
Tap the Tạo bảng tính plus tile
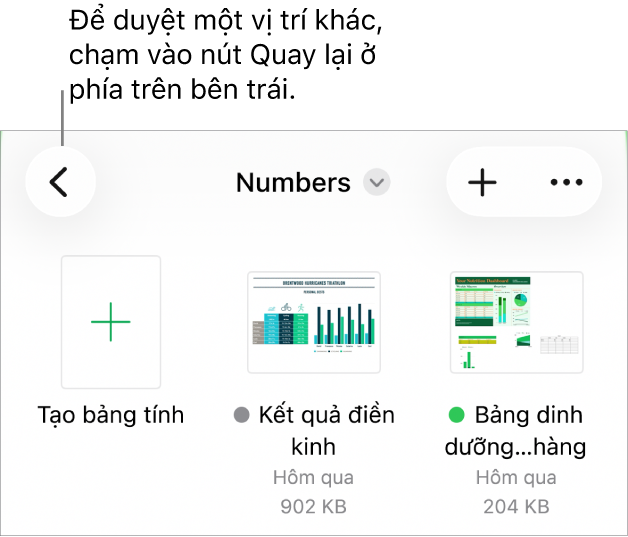[x=111, y=322]
